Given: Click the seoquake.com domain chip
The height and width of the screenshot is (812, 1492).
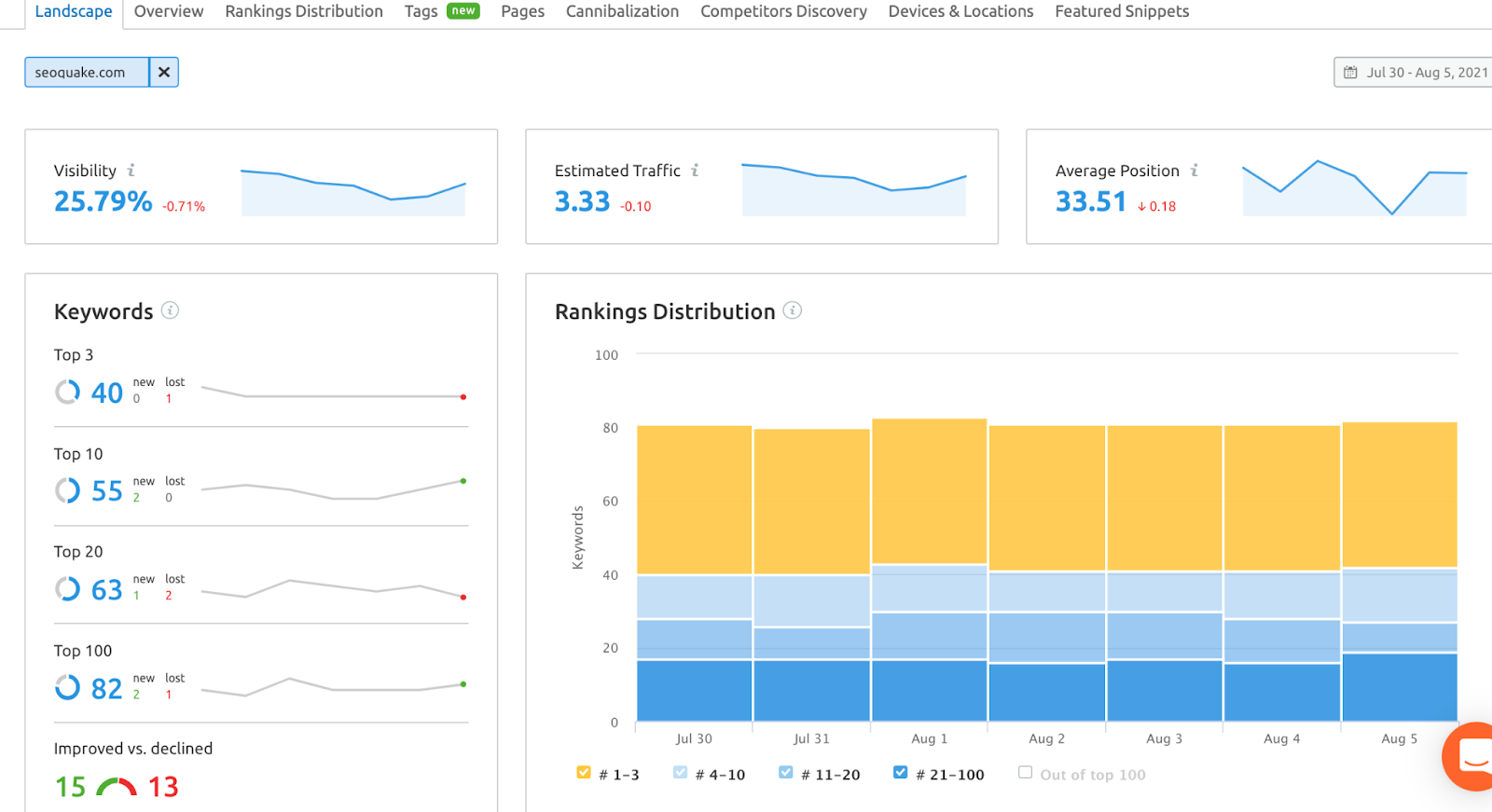Looking at the screenshot, I should (87, 72).
